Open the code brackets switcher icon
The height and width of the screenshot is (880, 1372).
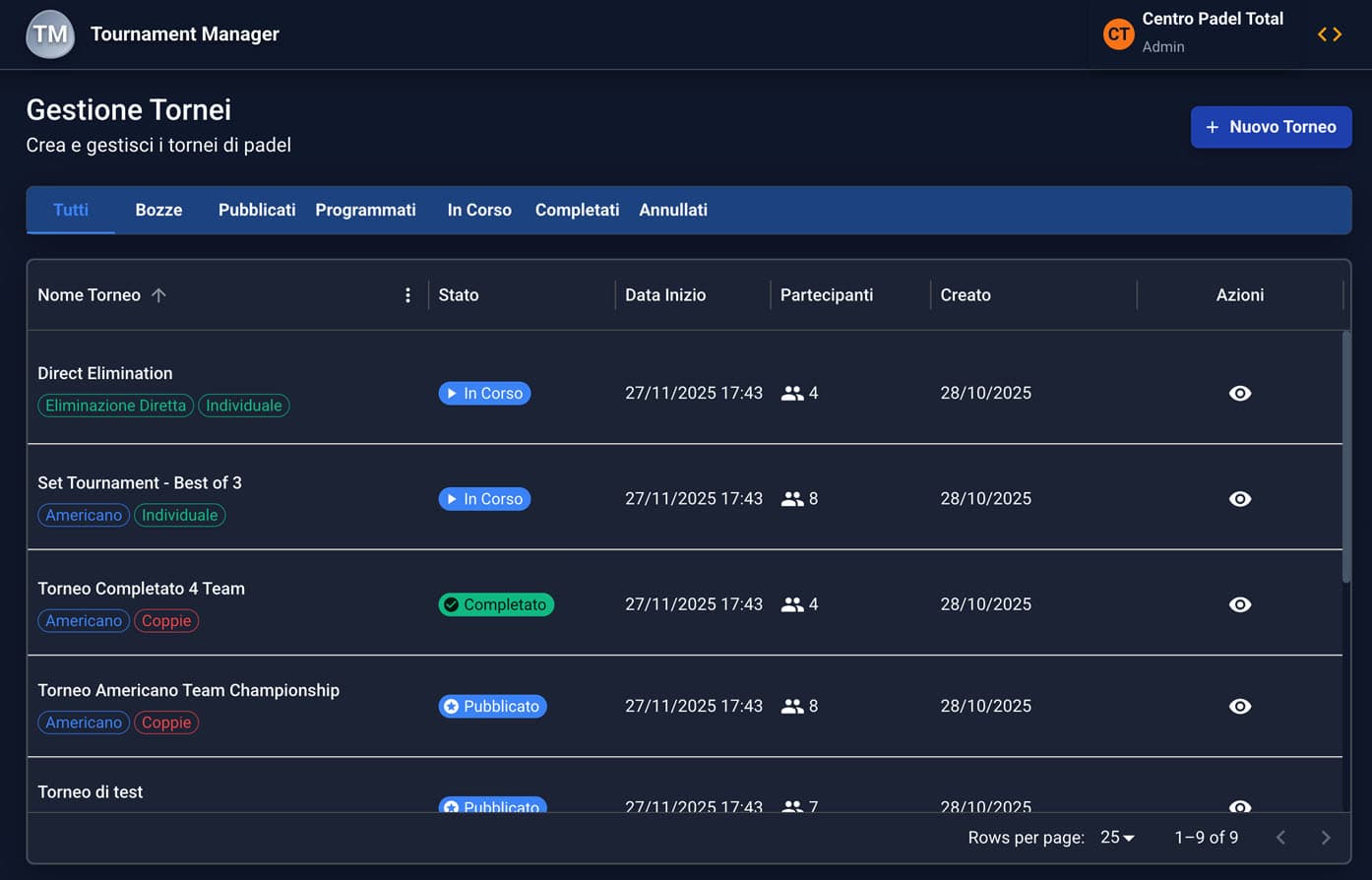click(x=1329, y=34)
